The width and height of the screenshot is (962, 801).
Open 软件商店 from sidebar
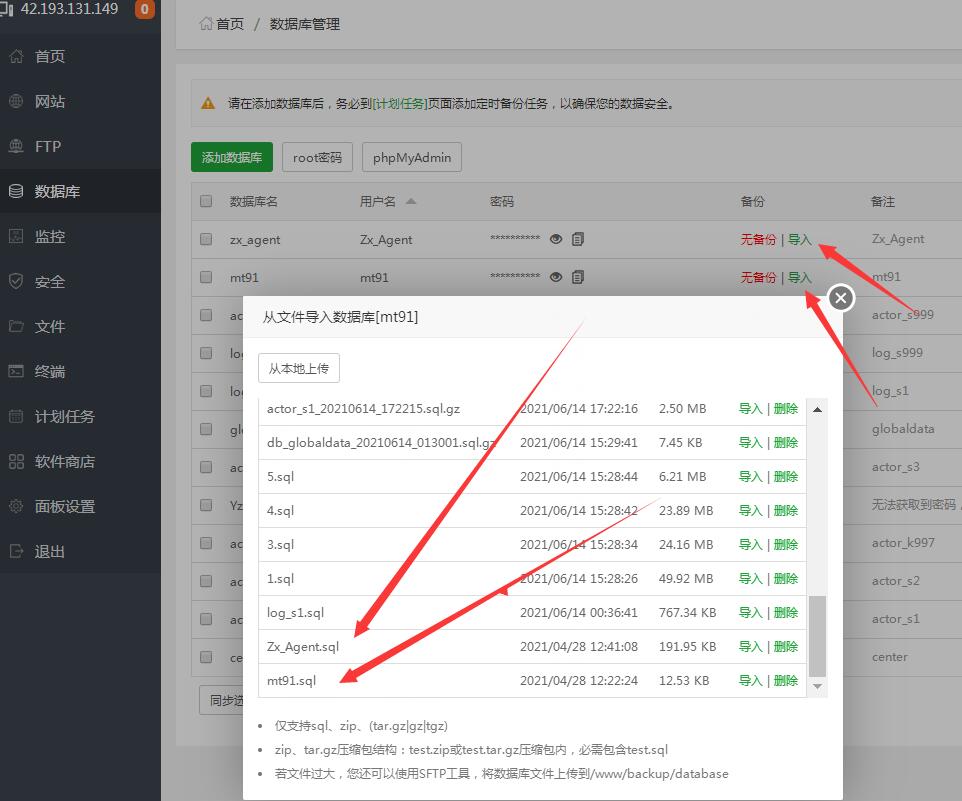coord(64,462)
